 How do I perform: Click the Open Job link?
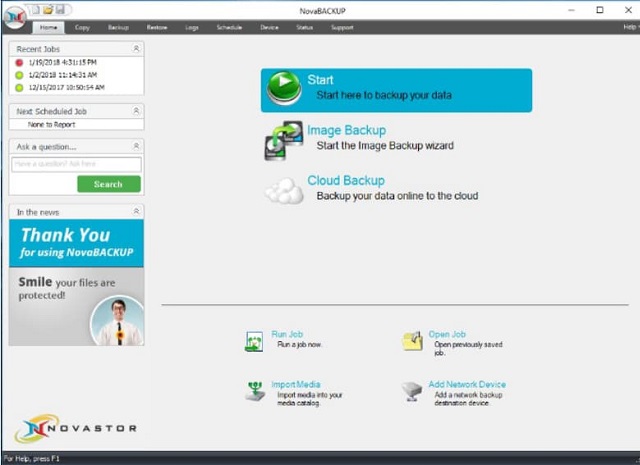pos(447,334)
